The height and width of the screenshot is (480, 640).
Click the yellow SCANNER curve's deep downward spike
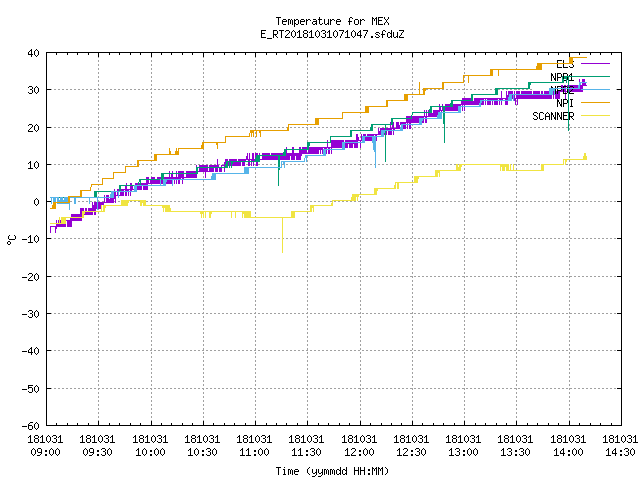point(282,236)
